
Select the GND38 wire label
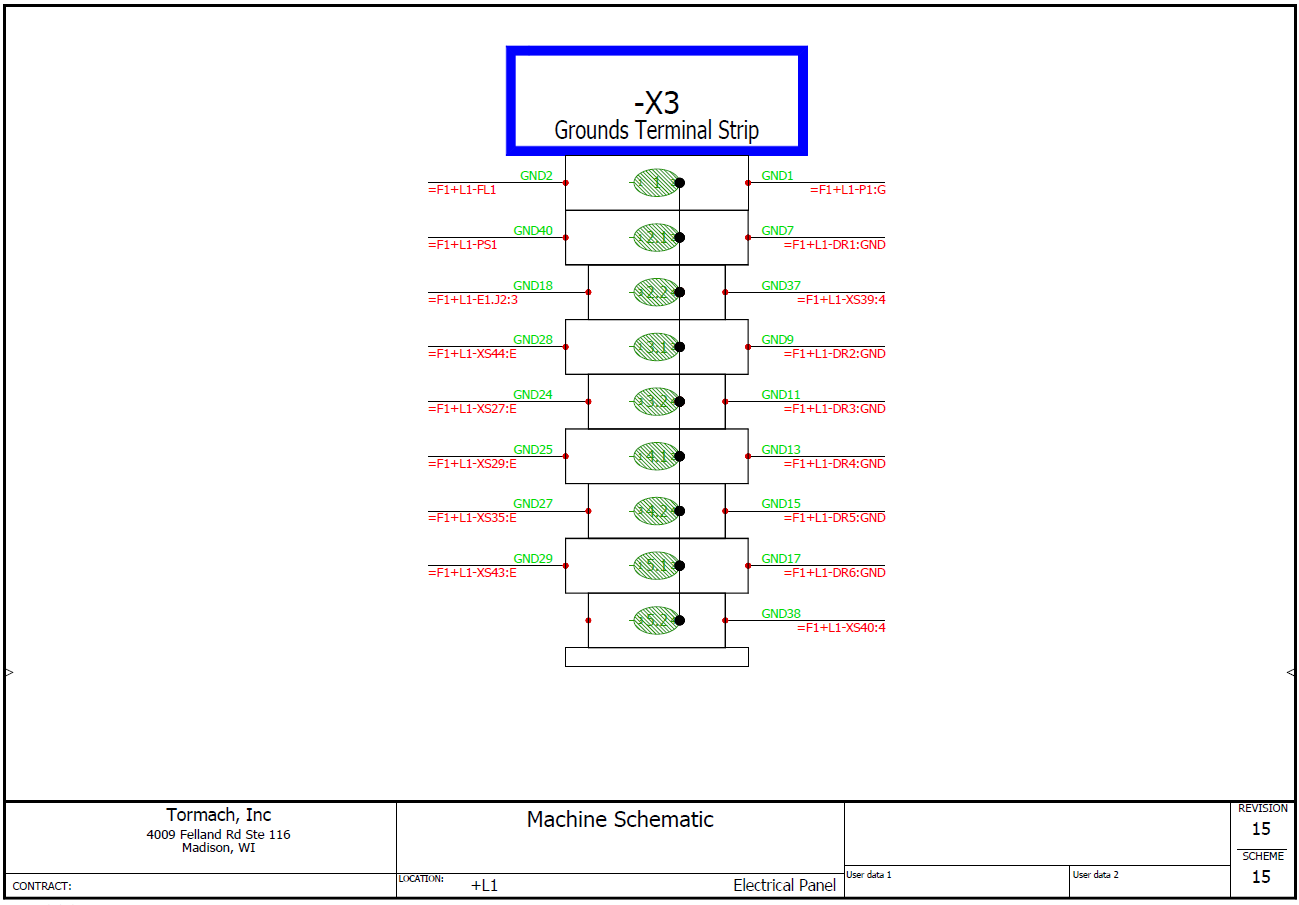tap(781, 614)
